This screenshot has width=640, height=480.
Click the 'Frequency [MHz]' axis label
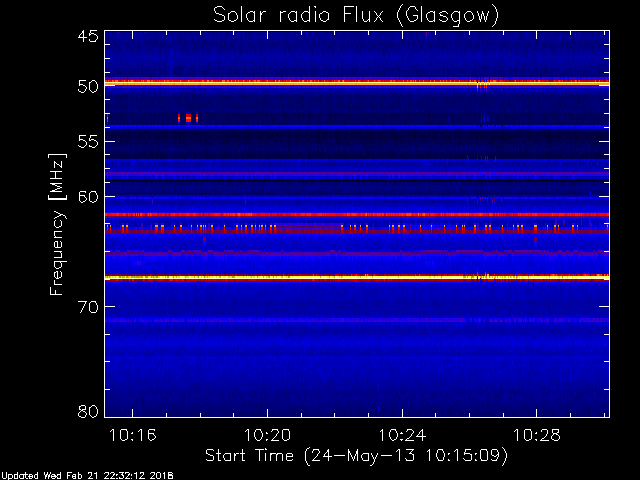pos(57,224)
